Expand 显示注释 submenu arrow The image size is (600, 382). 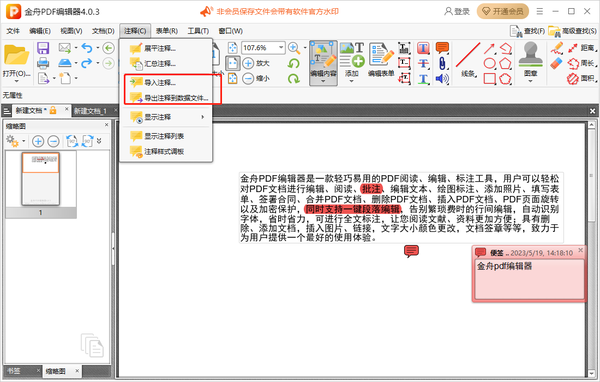coord(203,117)
